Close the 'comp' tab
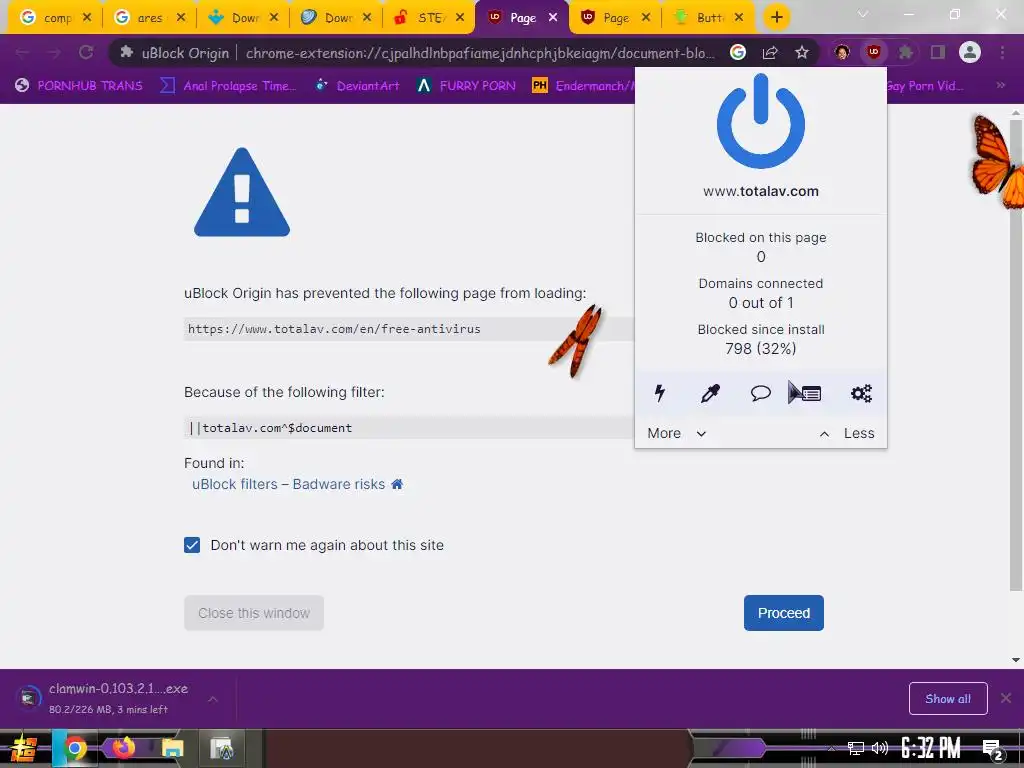 [88, 18]
